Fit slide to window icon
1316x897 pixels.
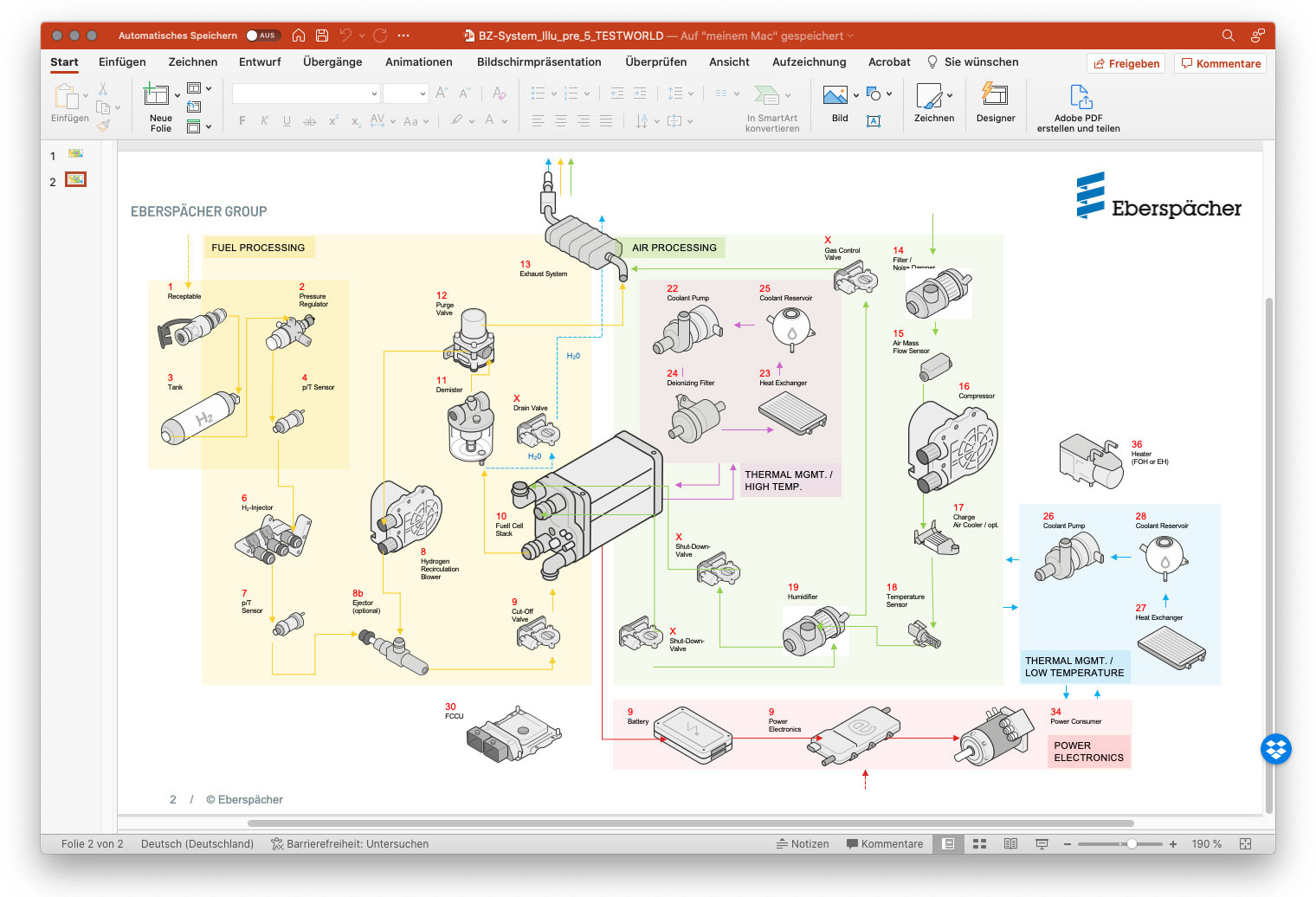click(x=1246, y=844)
